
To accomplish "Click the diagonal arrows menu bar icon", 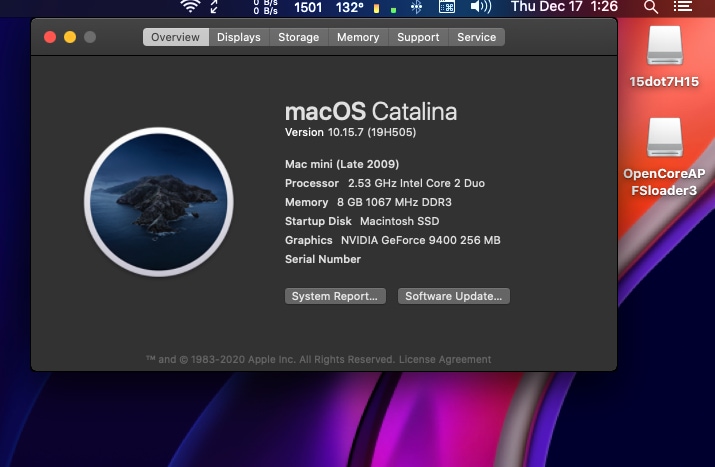I will 214,6.
